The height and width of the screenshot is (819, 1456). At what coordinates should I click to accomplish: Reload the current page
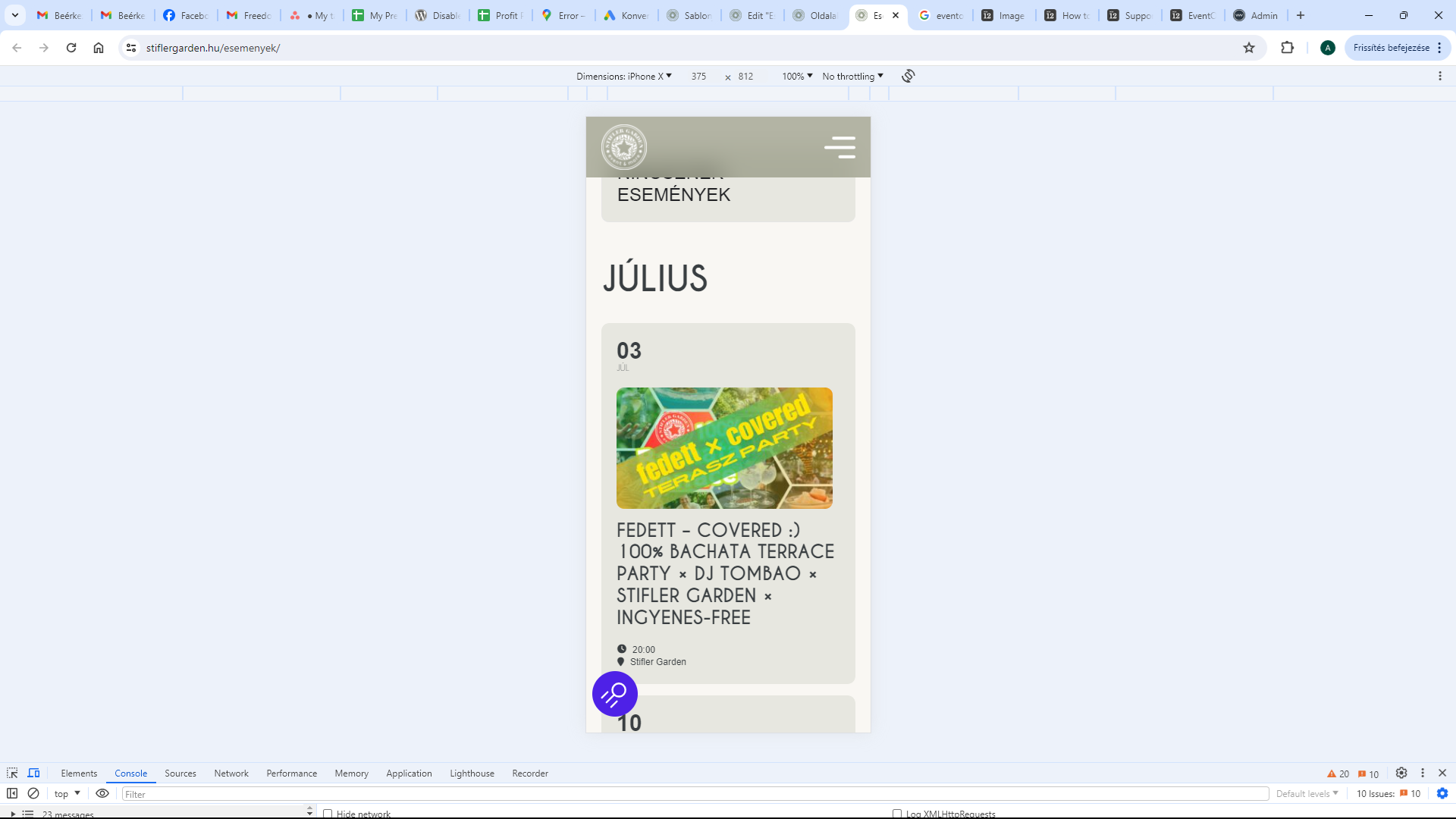(x=71, y=48)
